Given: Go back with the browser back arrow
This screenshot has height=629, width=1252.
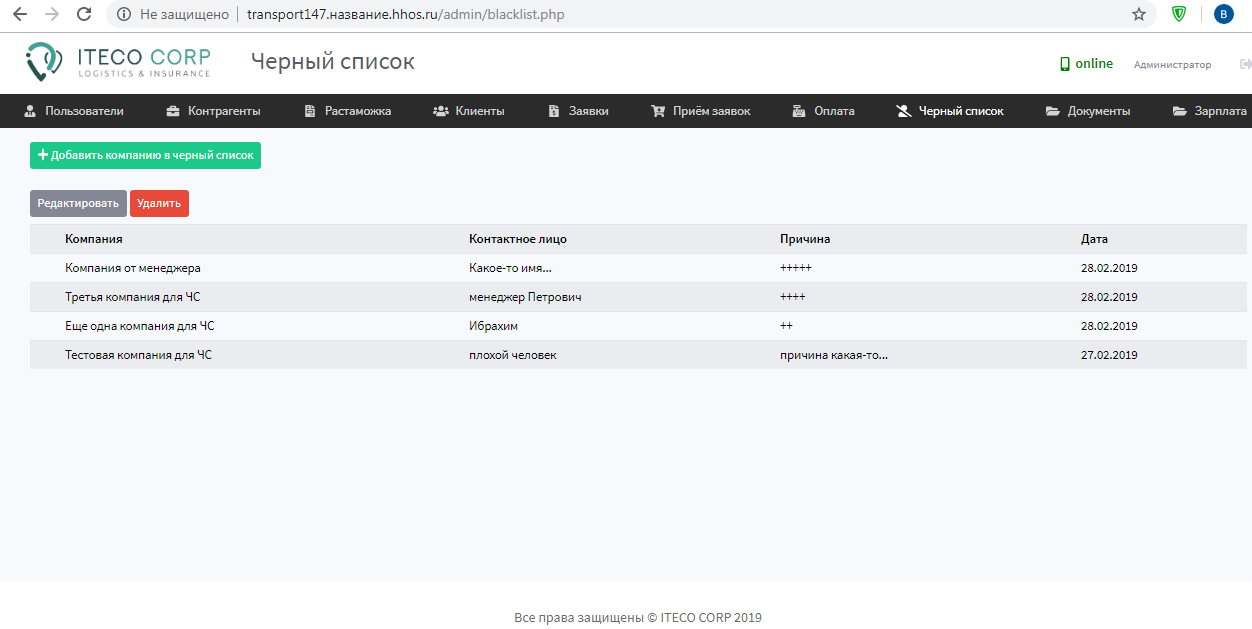Looking at the screenshot, I should [19, 14].
